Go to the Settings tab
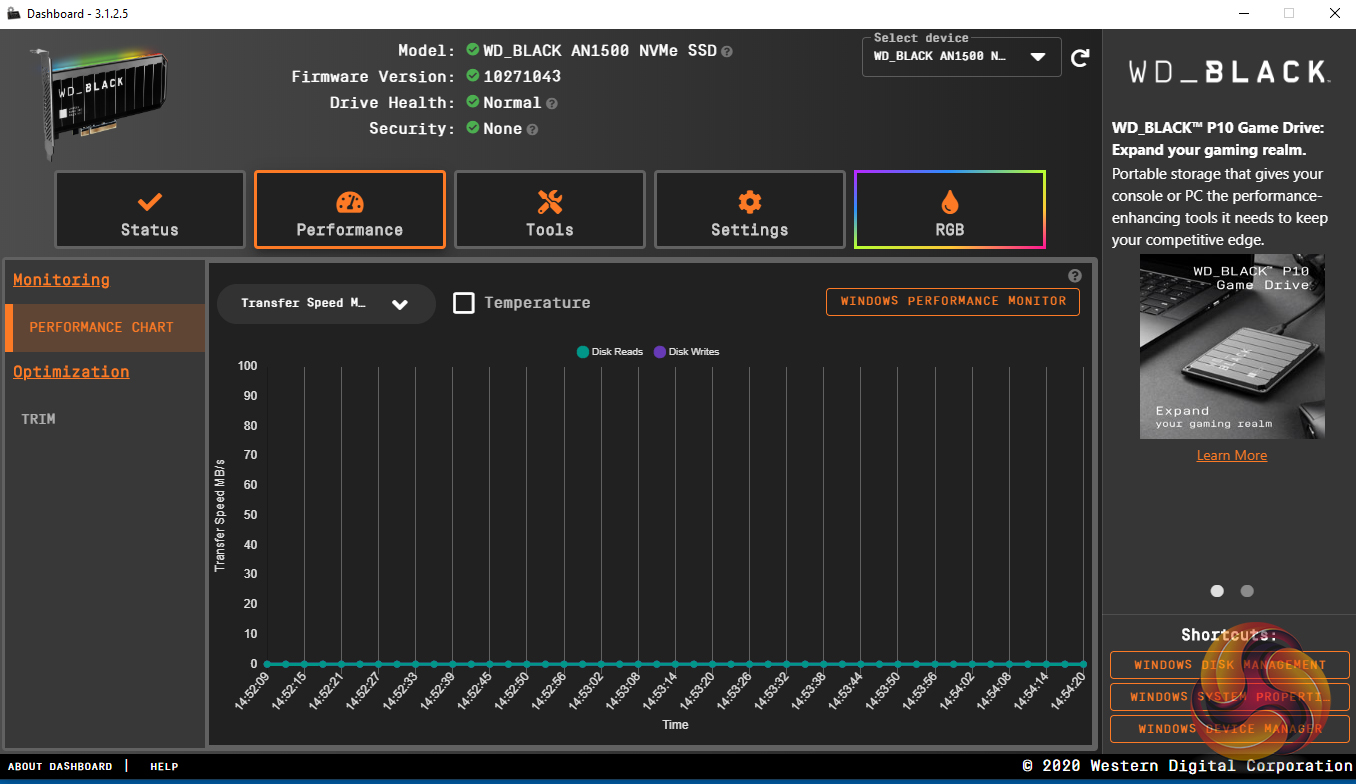The image size is (1356, 784). 750,210
